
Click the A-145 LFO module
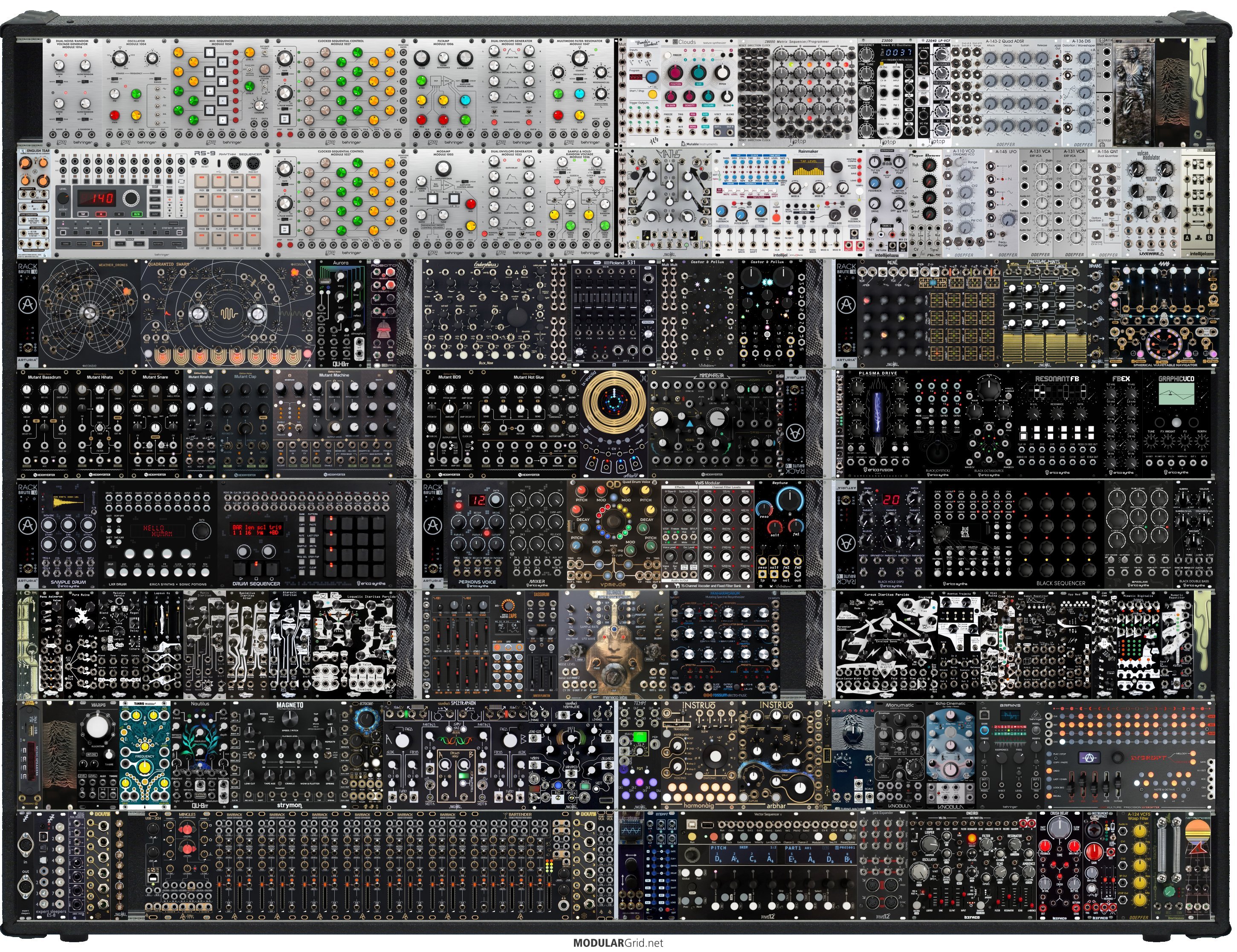pos(1002,203)
